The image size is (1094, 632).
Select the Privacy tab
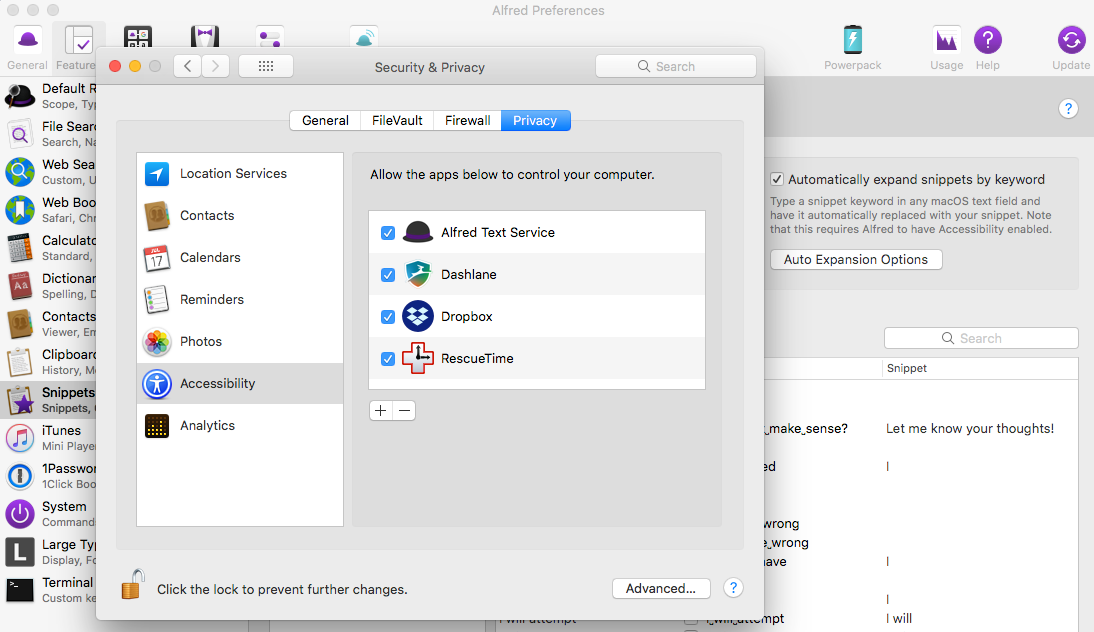pos(535,120)
